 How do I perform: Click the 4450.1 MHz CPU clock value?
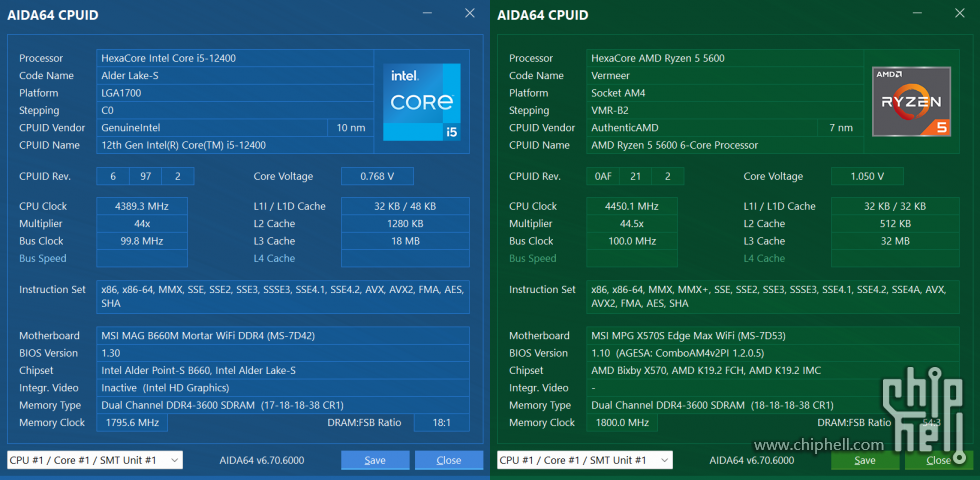point(632,206)
